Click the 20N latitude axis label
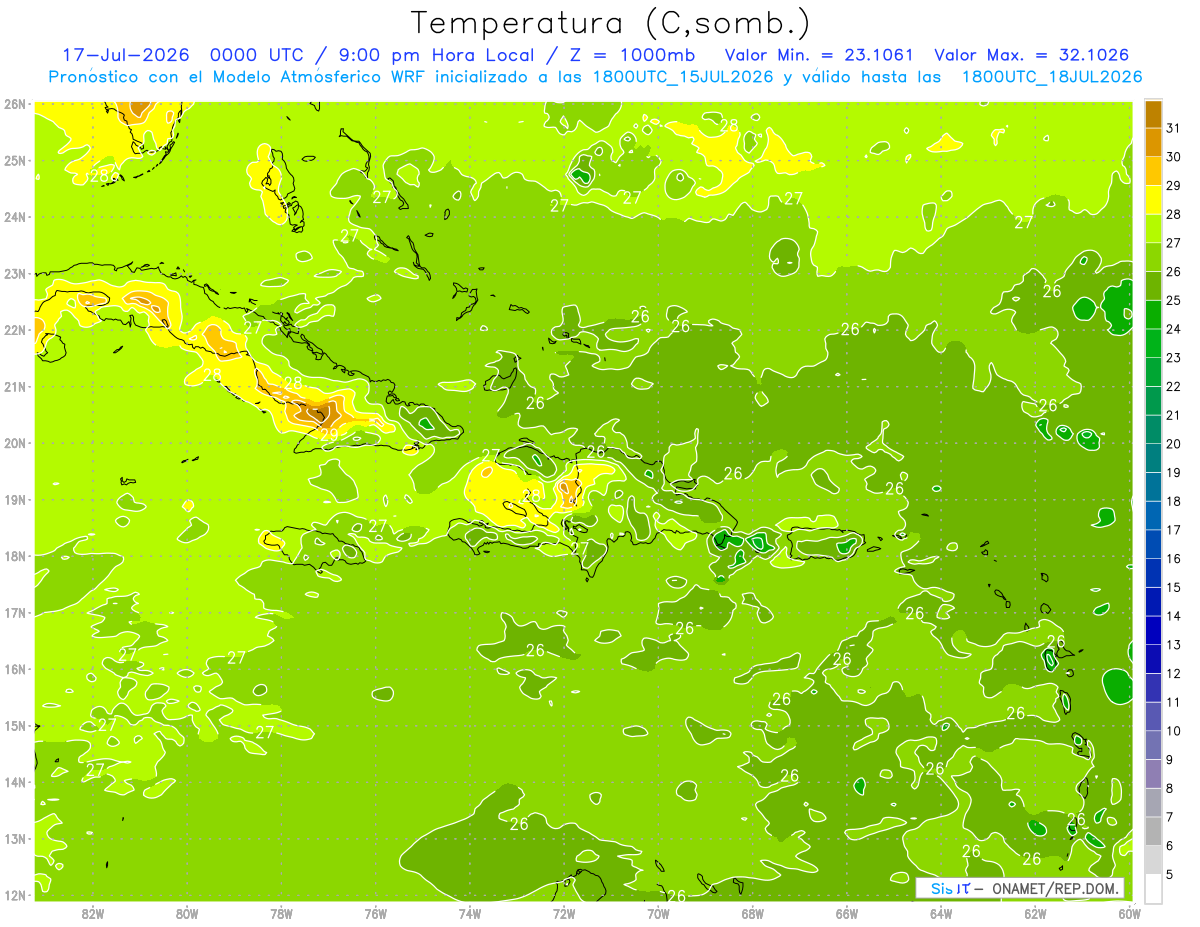Screen dimensions: 1200x927 tap(14, 443)
